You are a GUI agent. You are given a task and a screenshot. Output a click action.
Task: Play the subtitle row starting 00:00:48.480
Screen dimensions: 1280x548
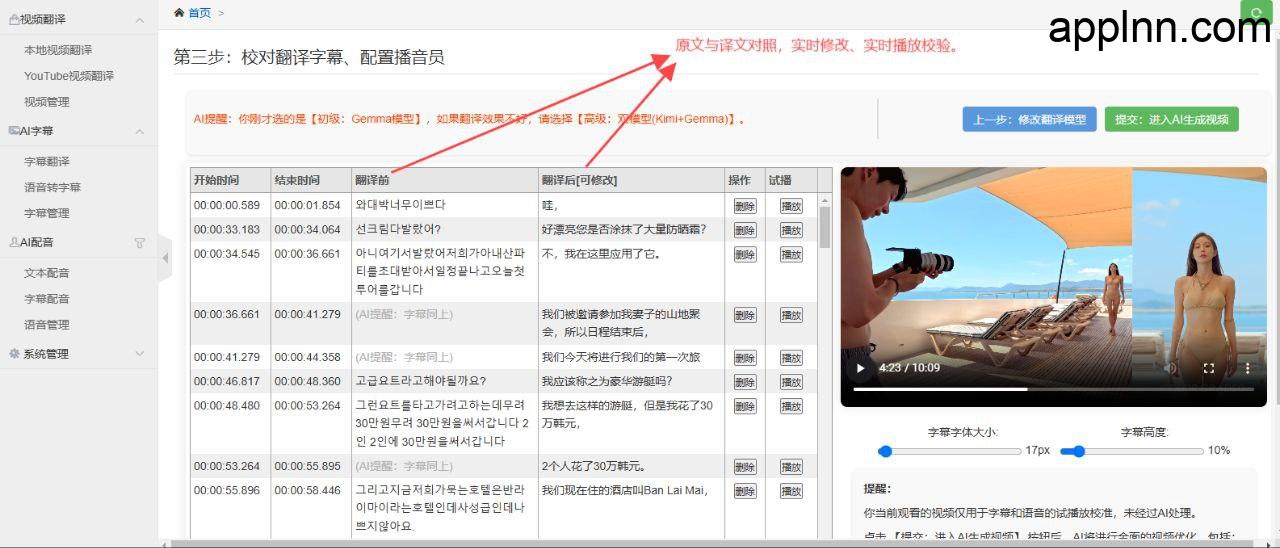[x=791, y=406]
